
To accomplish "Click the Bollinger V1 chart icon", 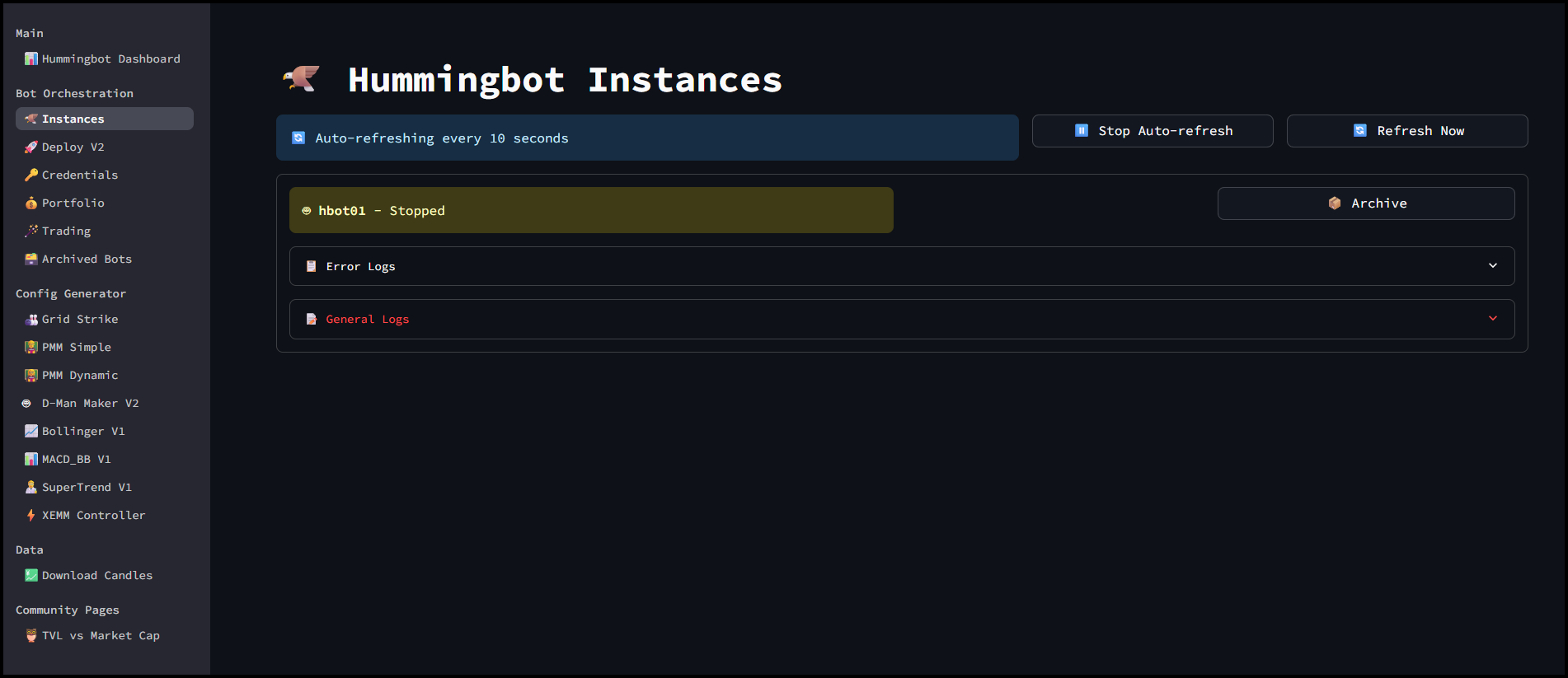I will click(x=31, y=431).
